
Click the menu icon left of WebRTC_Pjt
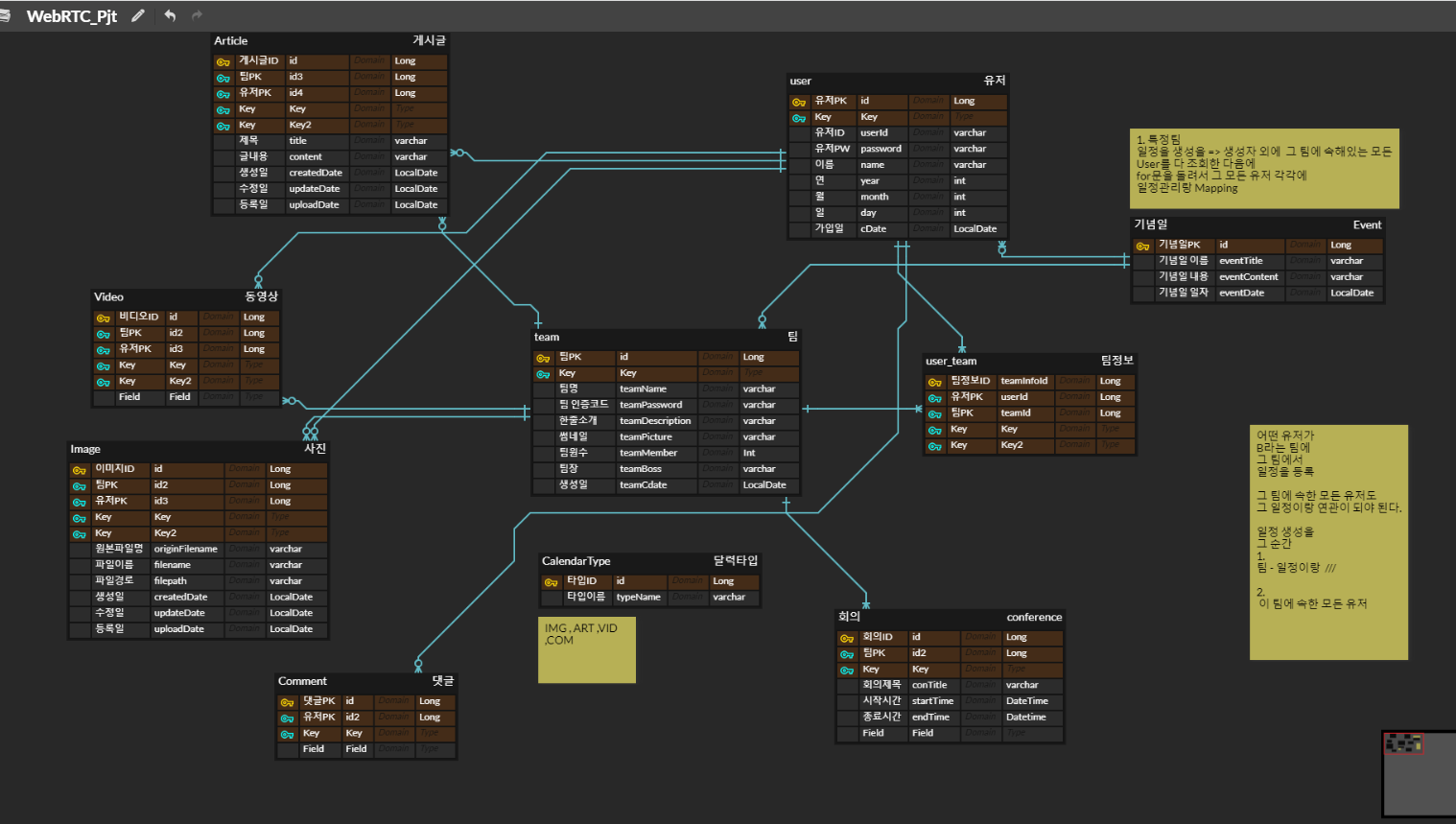pos(5,15)
